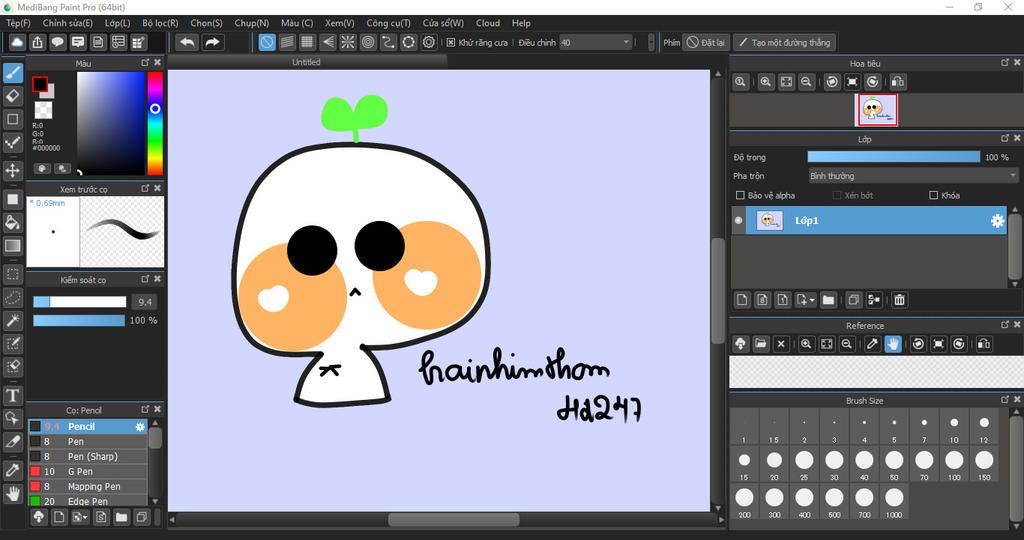Image resolution: width=1024 pixels, height=540 pixels.
Task: Select the Eyedropper tool
Action: [12, 469]
